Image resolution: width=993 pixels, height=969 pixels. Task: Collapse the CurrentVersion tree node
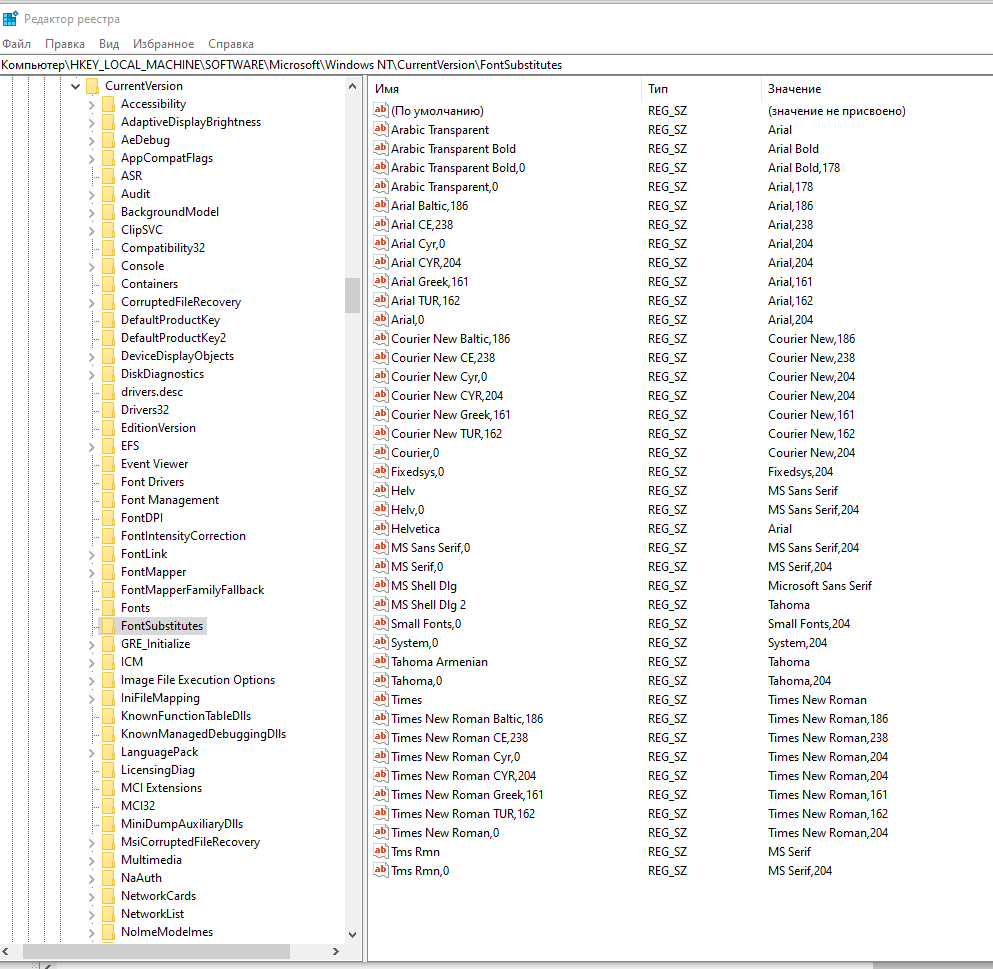(x=76, y=86)
